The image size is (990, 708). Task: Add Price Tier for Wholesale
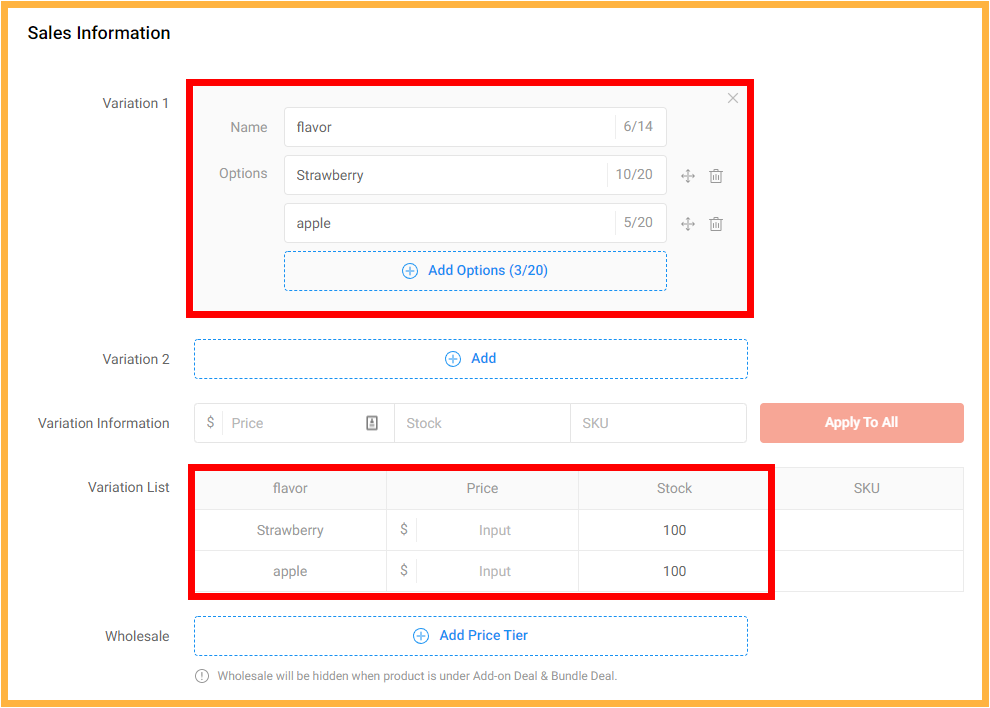(470, 636)
